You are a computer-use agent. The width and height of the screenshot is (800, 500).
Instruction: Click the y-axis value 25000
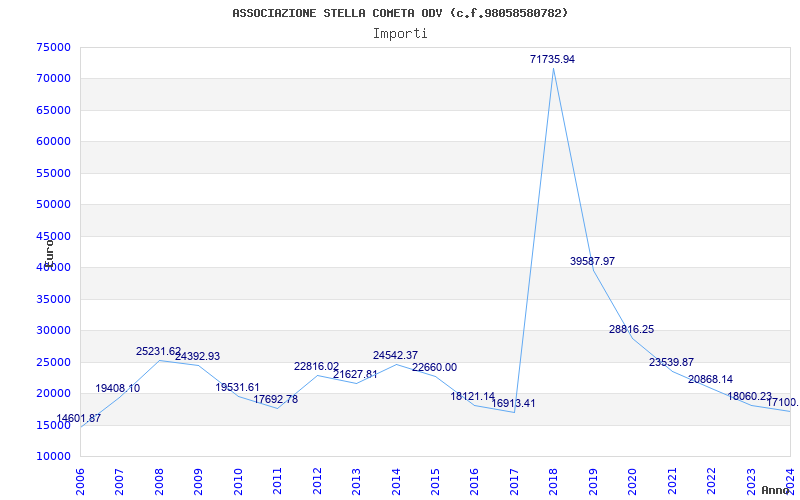tap(54, 362)
